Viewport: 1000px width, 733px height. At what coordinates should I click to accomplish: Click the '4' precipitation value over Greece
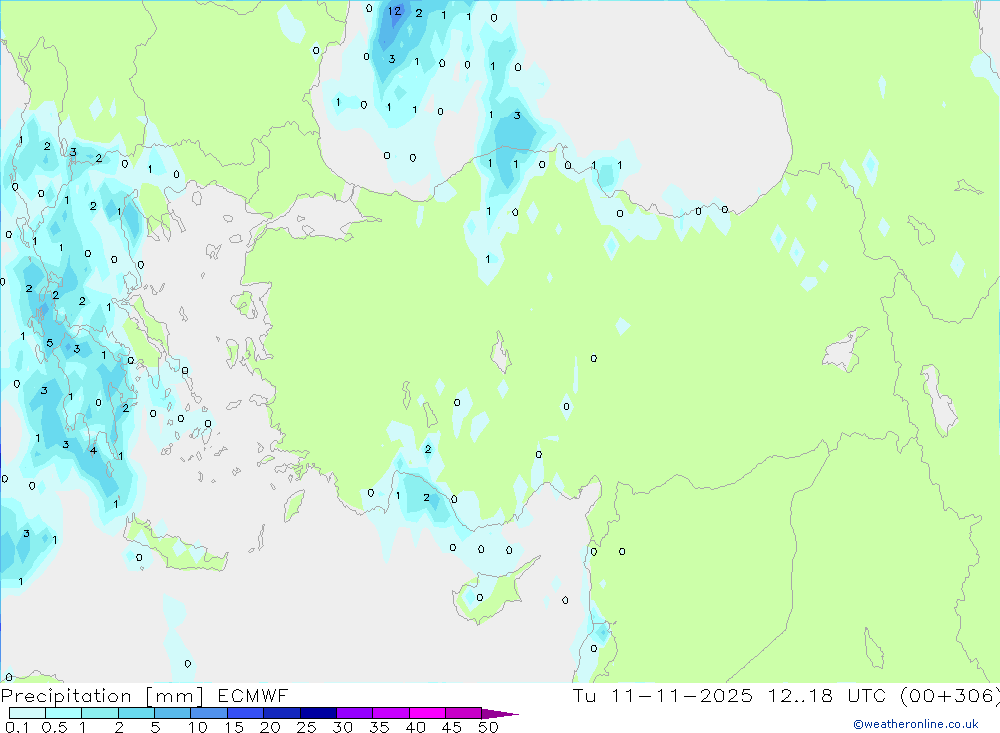[93, 450]
